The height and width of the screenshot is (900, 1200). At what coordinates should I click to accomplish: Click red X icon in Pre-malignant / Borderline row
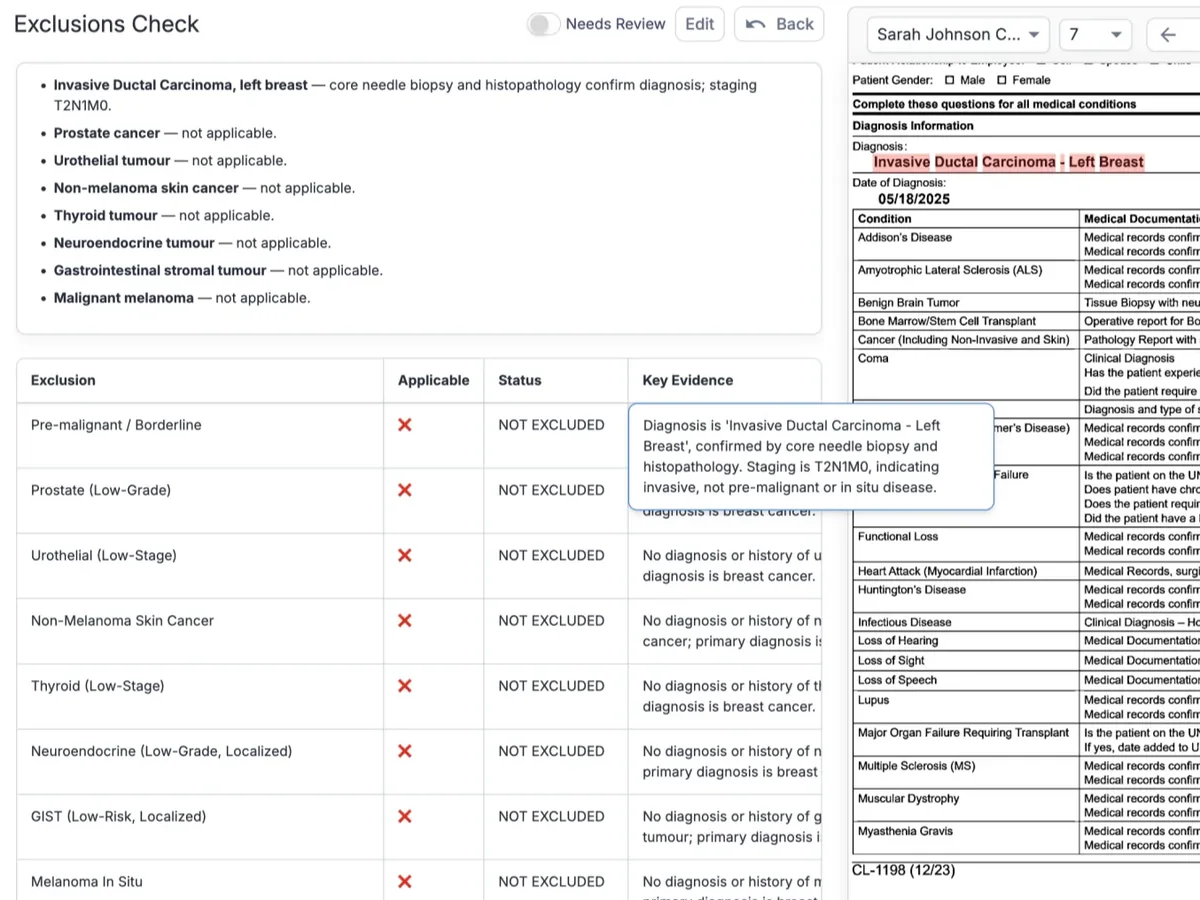point(405,425)
